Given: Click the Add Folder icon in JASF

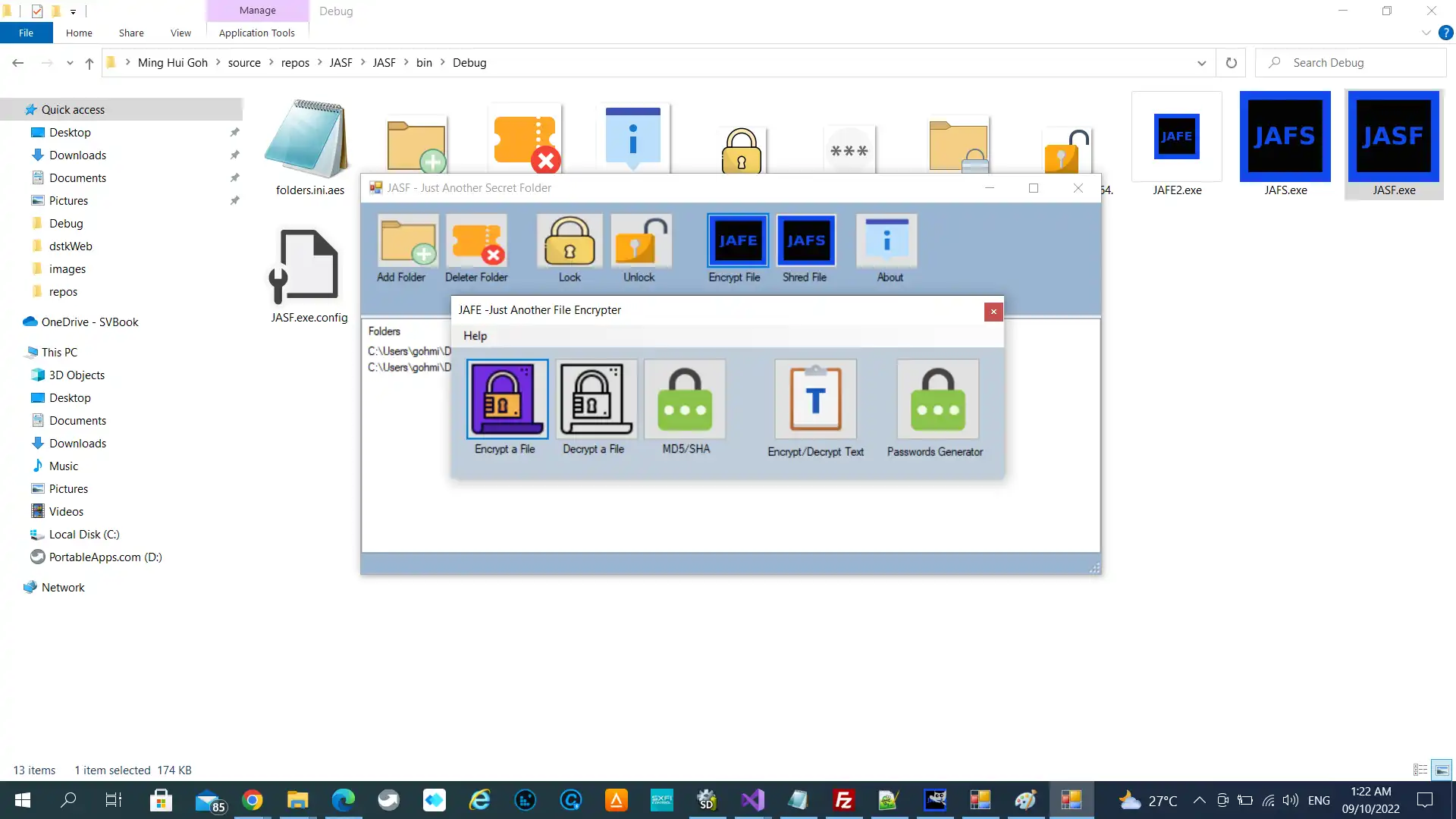Looking at the screenshot, I should [x=401, y=246].
